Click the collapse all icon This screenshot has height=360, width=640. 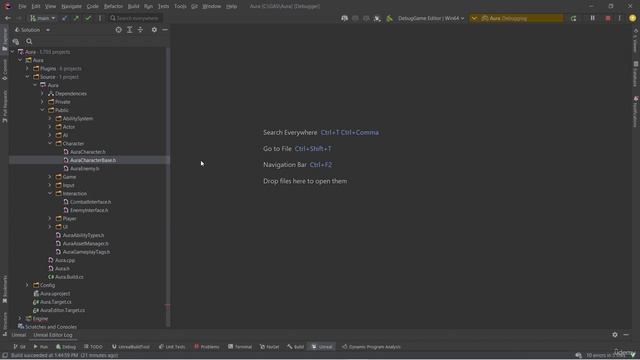(x=140, y=30)
